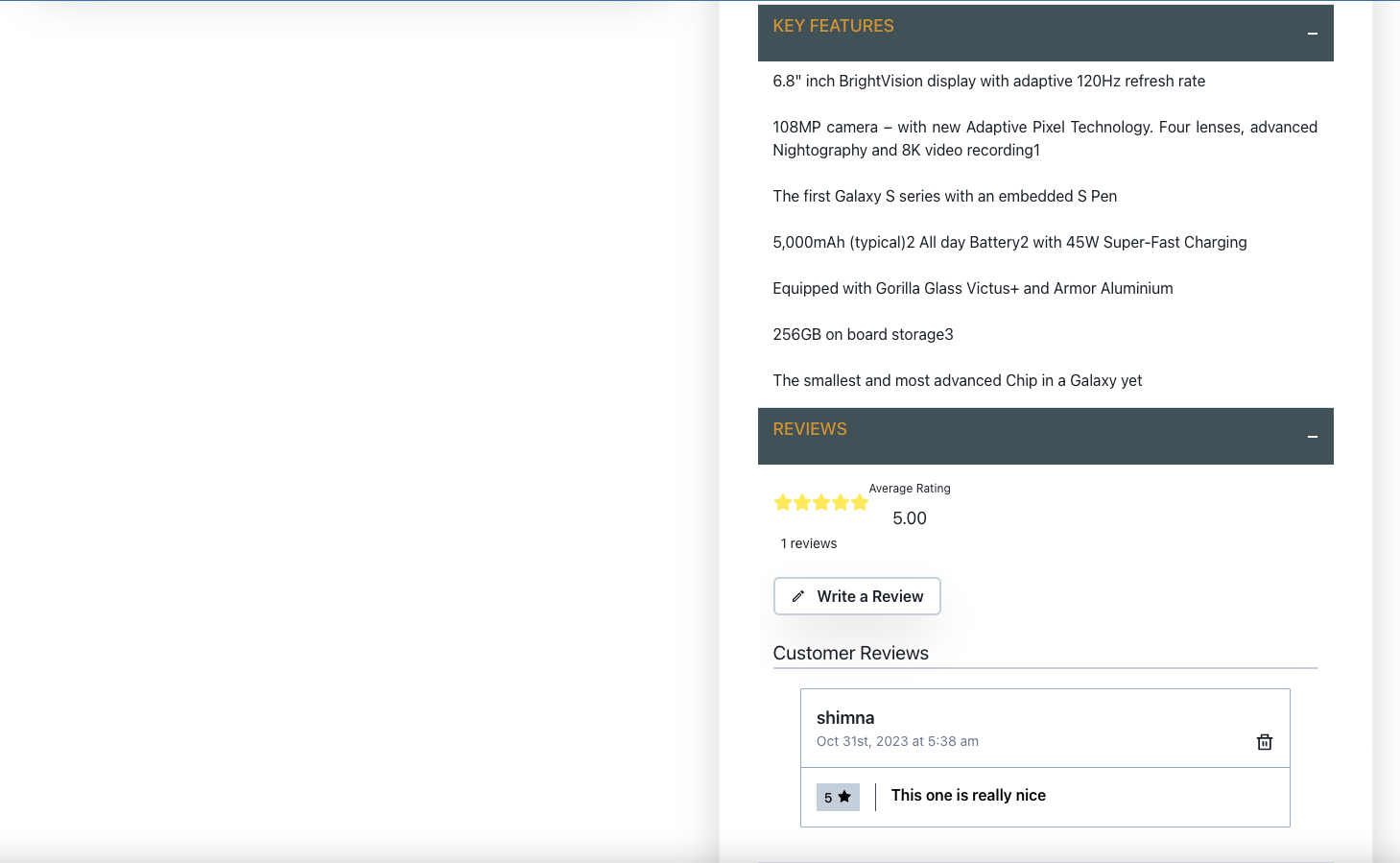Click the second star in the average rating

pyautogui.click(x=802, y=501)
